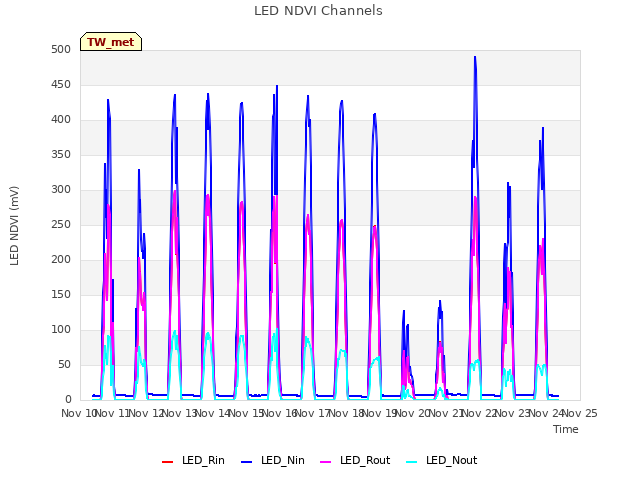Click the 300 y-axis tick value
The height and width of the screenshot is (480, 640).
[61, 189]
